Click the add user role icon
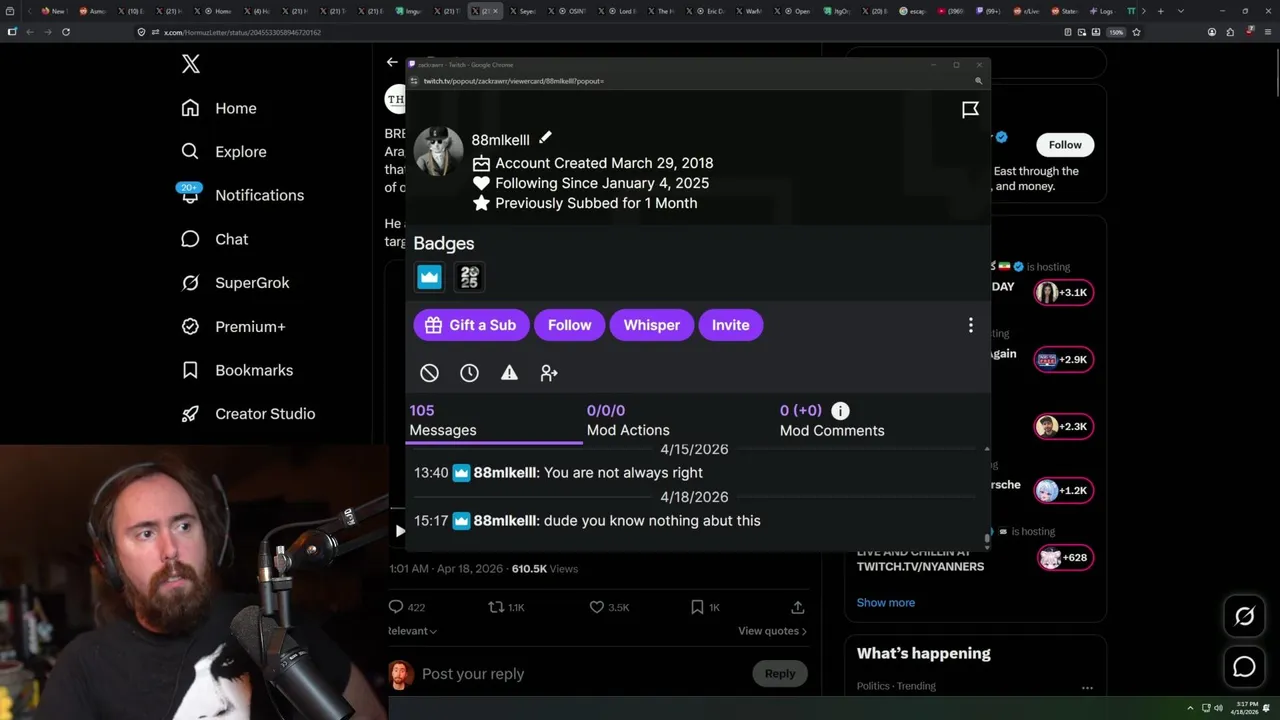 coord(549,373)
